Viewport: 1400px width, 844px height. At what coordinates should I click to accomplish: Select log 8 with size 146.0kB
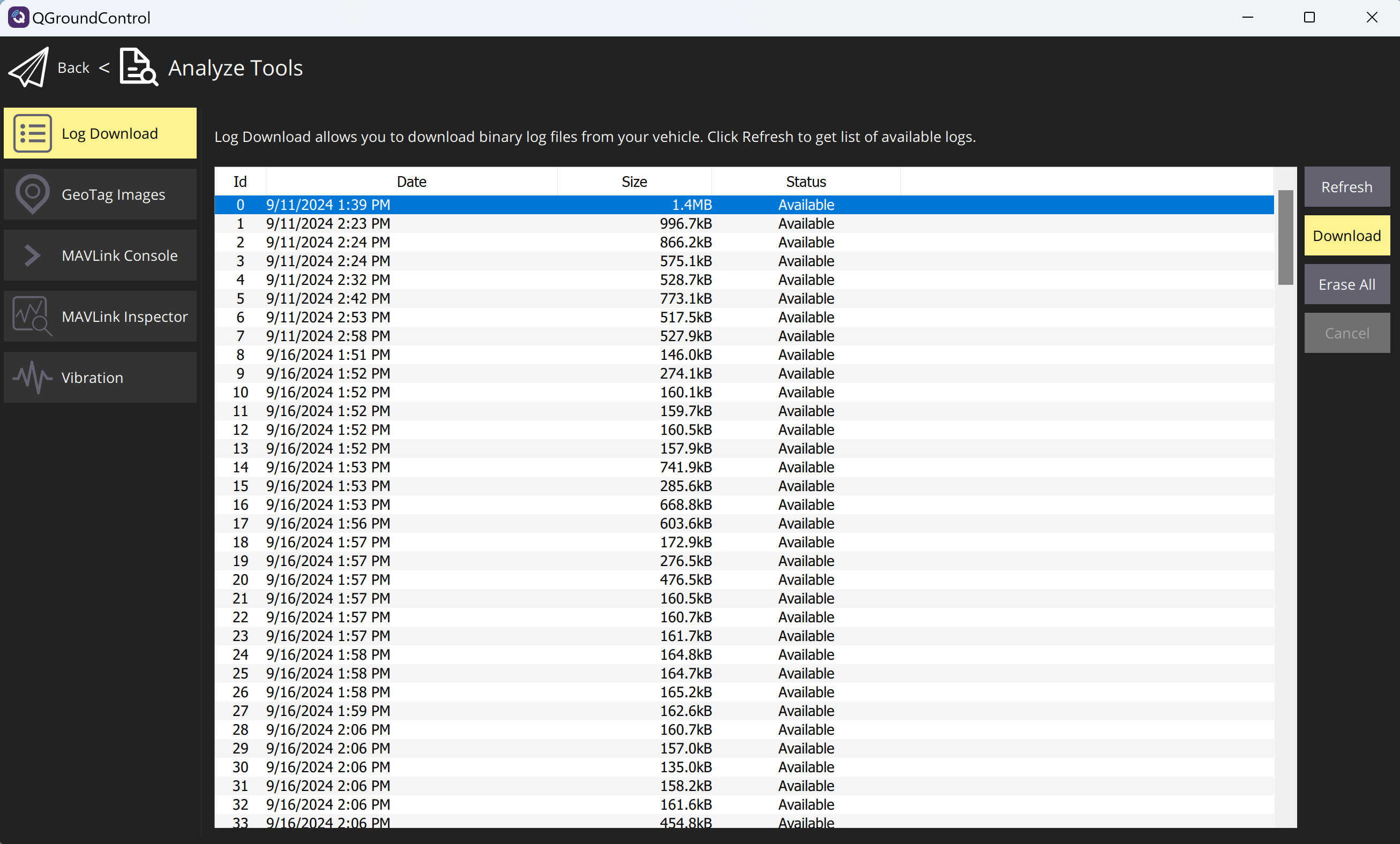tap(744, 355)
